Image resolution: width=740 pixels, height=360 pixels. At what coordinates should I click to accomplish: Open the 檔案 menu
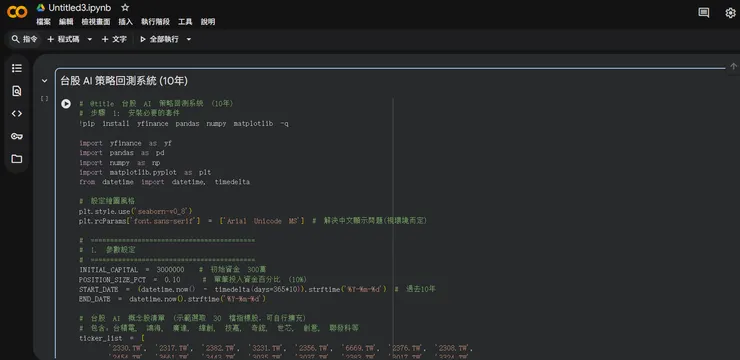pyautogui.click(x=43, y=22)
